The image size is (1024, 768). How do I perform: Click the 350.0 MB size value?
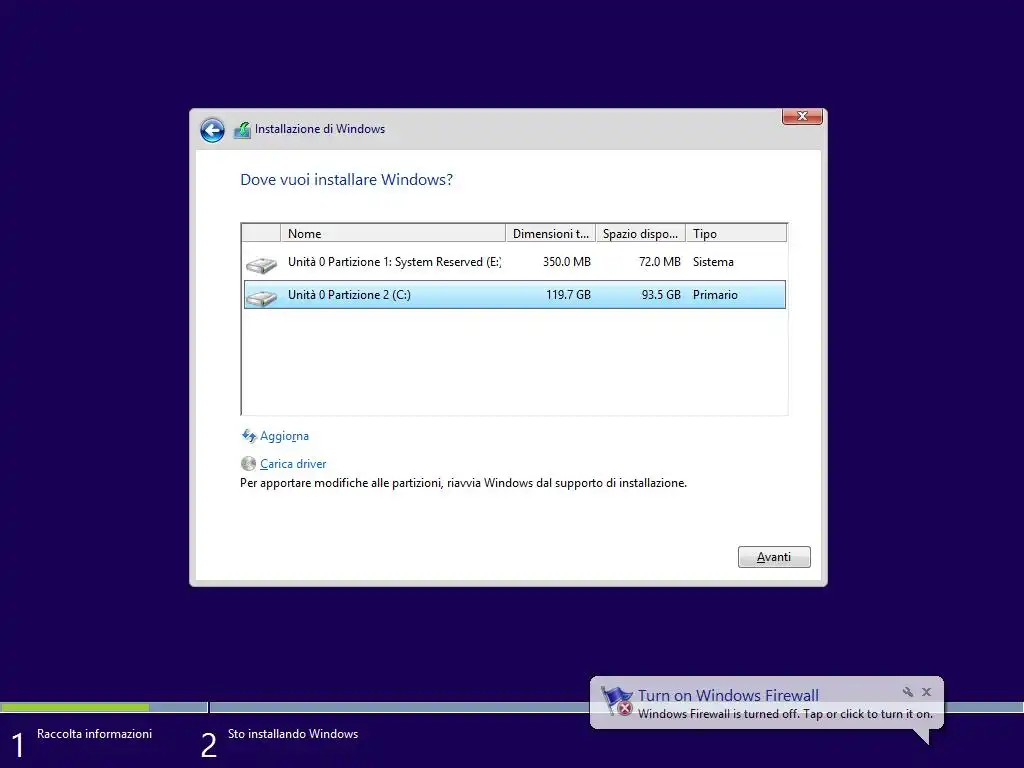pos(566,262)
